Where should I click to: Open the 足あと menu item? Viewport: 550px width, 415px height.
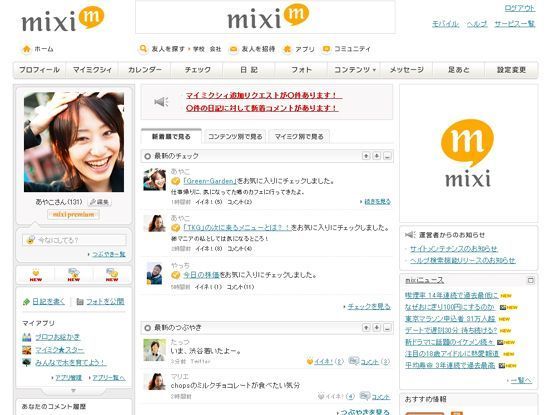[x=458, y=70]
